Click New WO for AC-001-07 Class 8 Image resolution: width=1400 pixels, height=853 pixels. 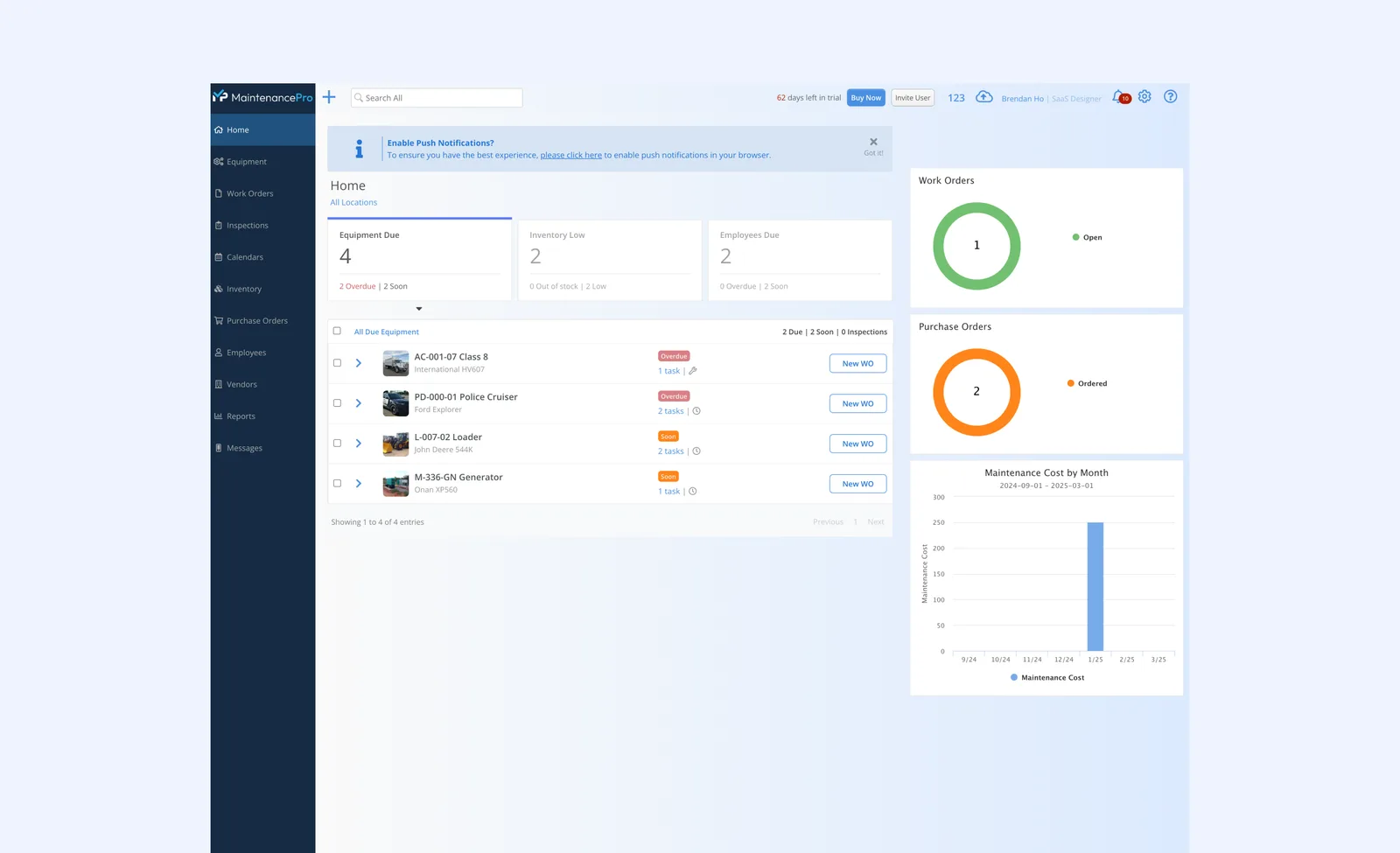click(x=857, y=364)
